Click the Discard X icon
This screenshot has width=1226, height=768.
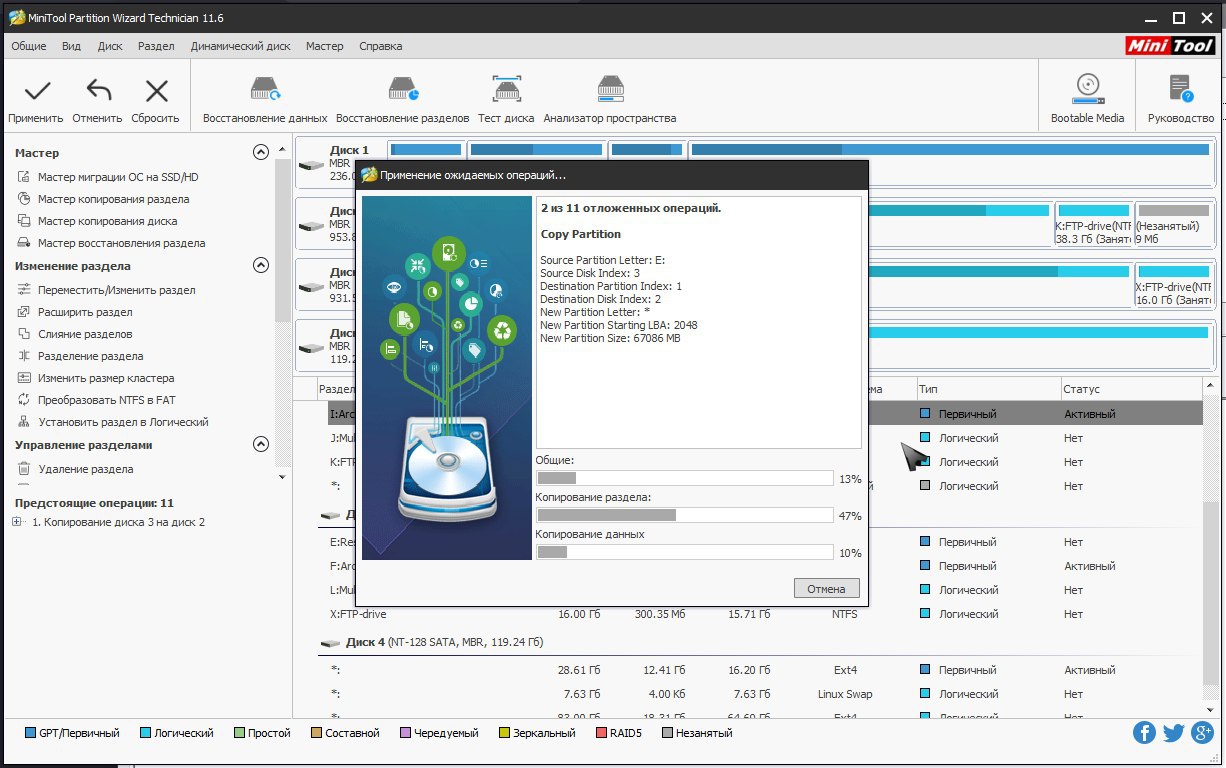pos(156,92)
